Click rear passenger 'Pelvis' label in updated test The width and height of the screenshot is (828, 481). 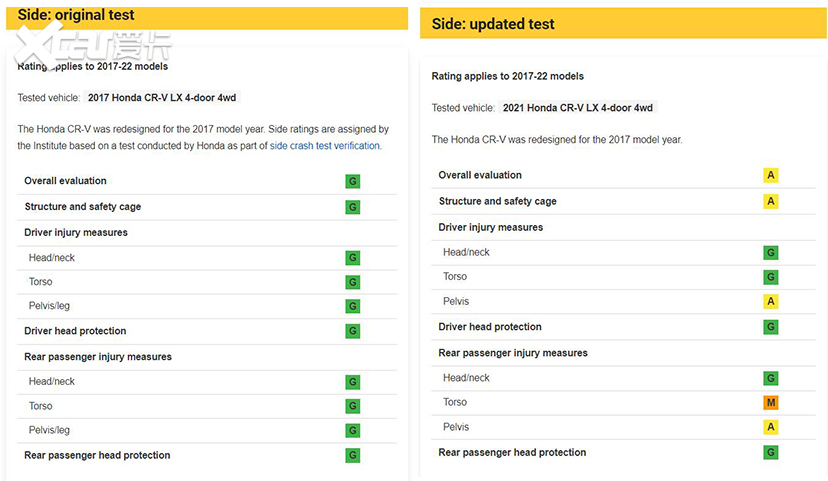456,427
